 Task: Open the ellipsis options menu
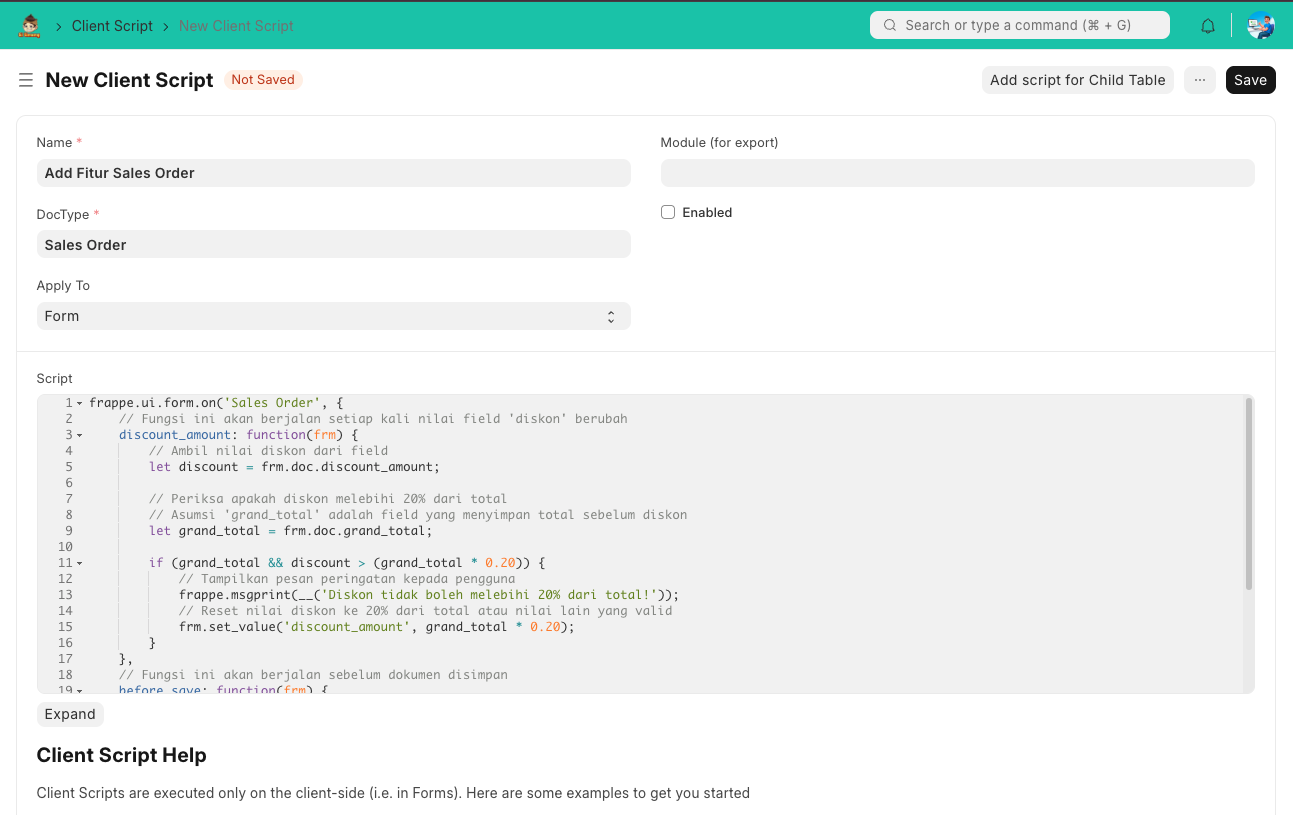click(x=1199, y=80)
